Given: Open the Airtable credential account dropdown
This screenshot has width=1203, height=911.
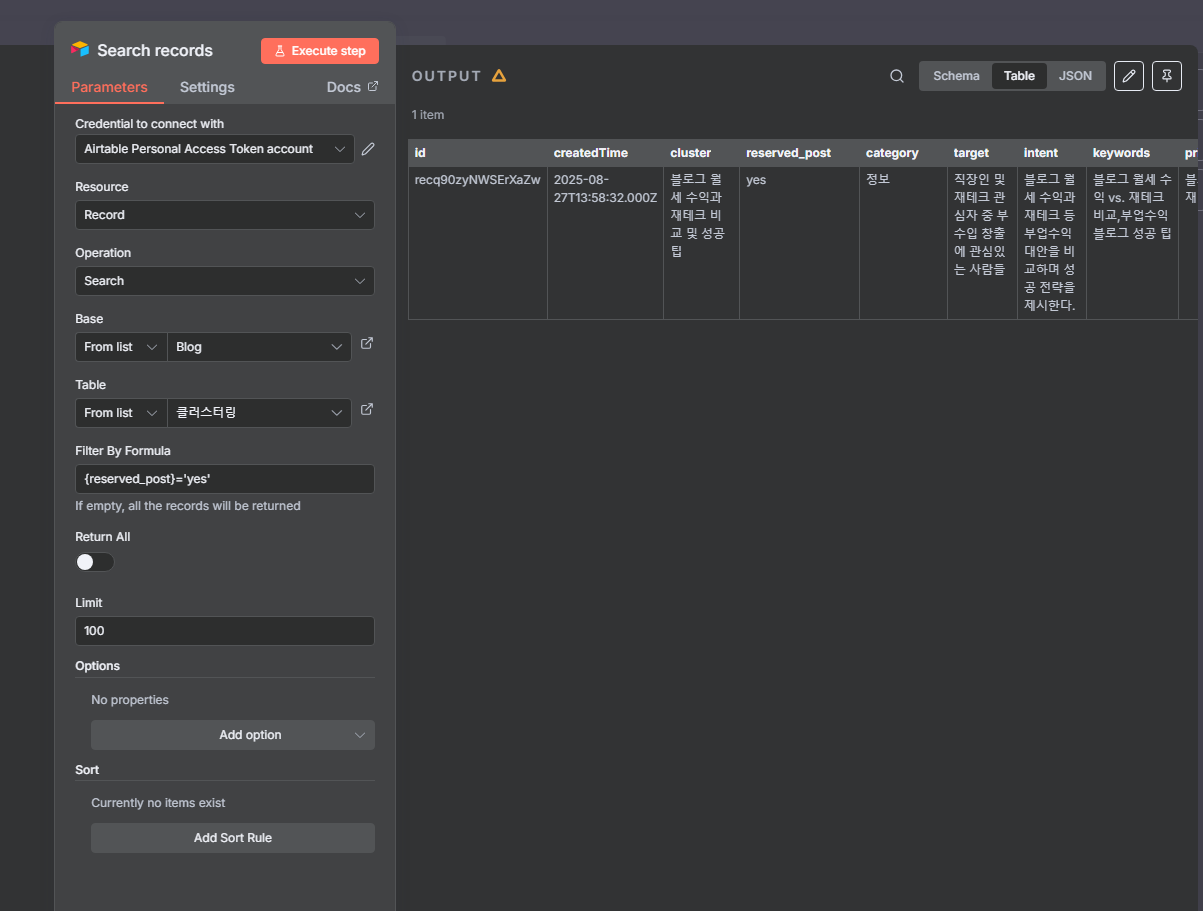Looking at the screenshot, I should [214, 149].
